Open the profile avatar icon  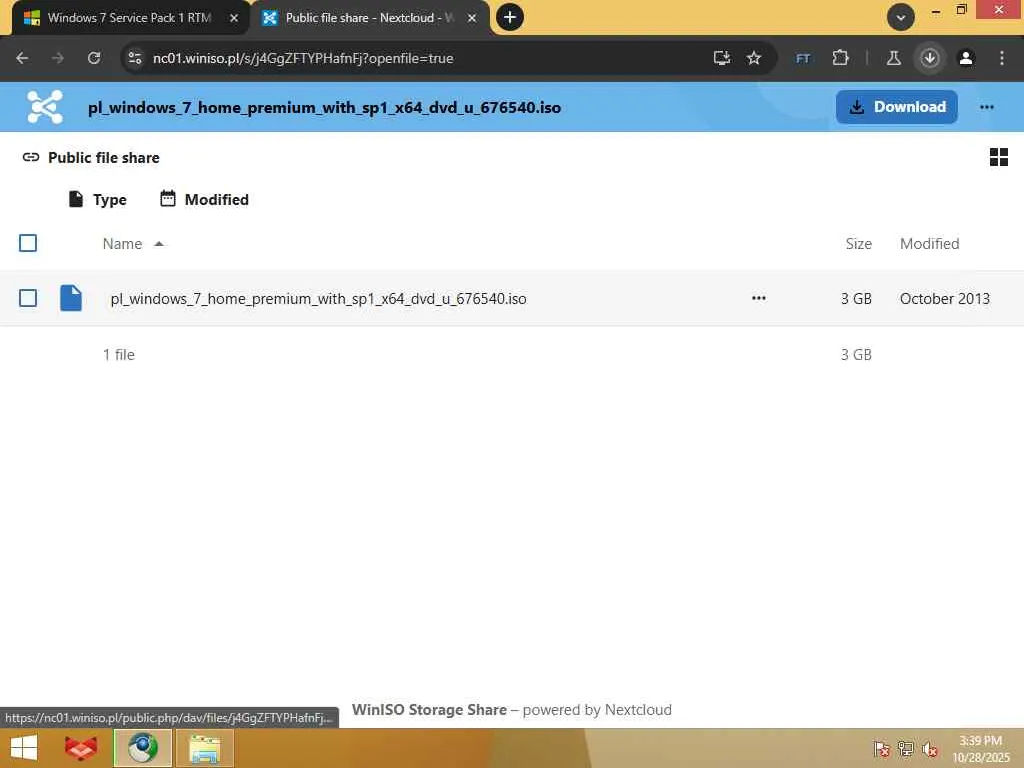(x=966, y=58)
